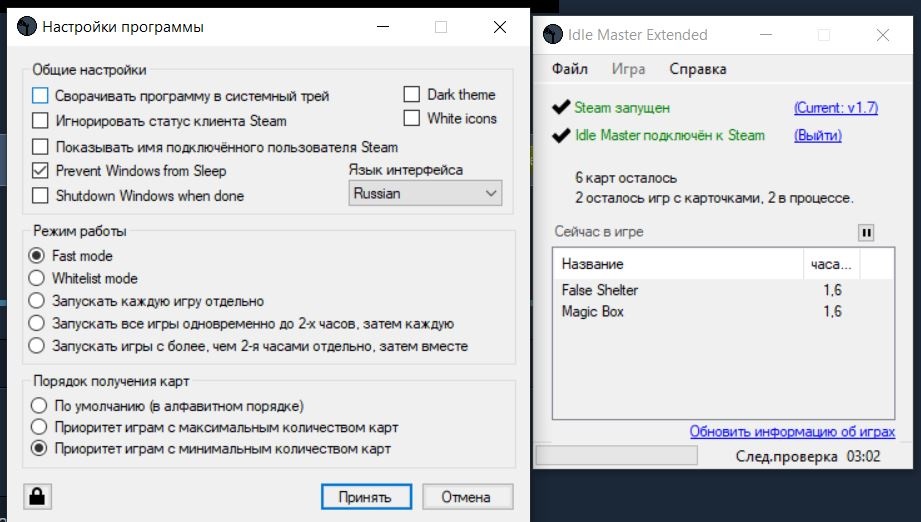Screen dimensions: 921x522
Task: Select the Whitelist mode radio button
Action: point(36,278)
